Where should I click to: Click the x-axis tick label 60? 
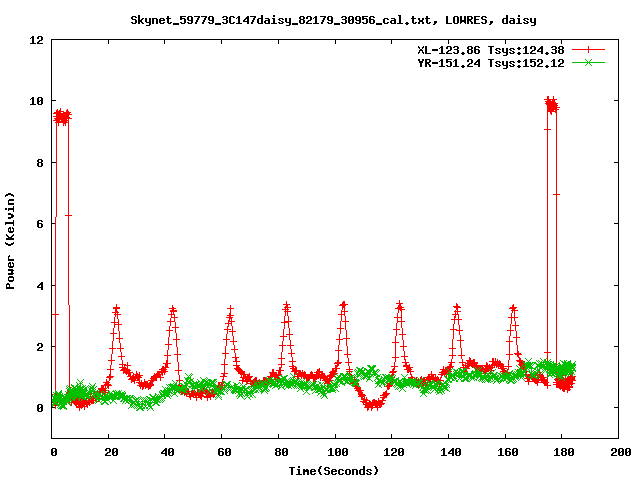point(224,452)
